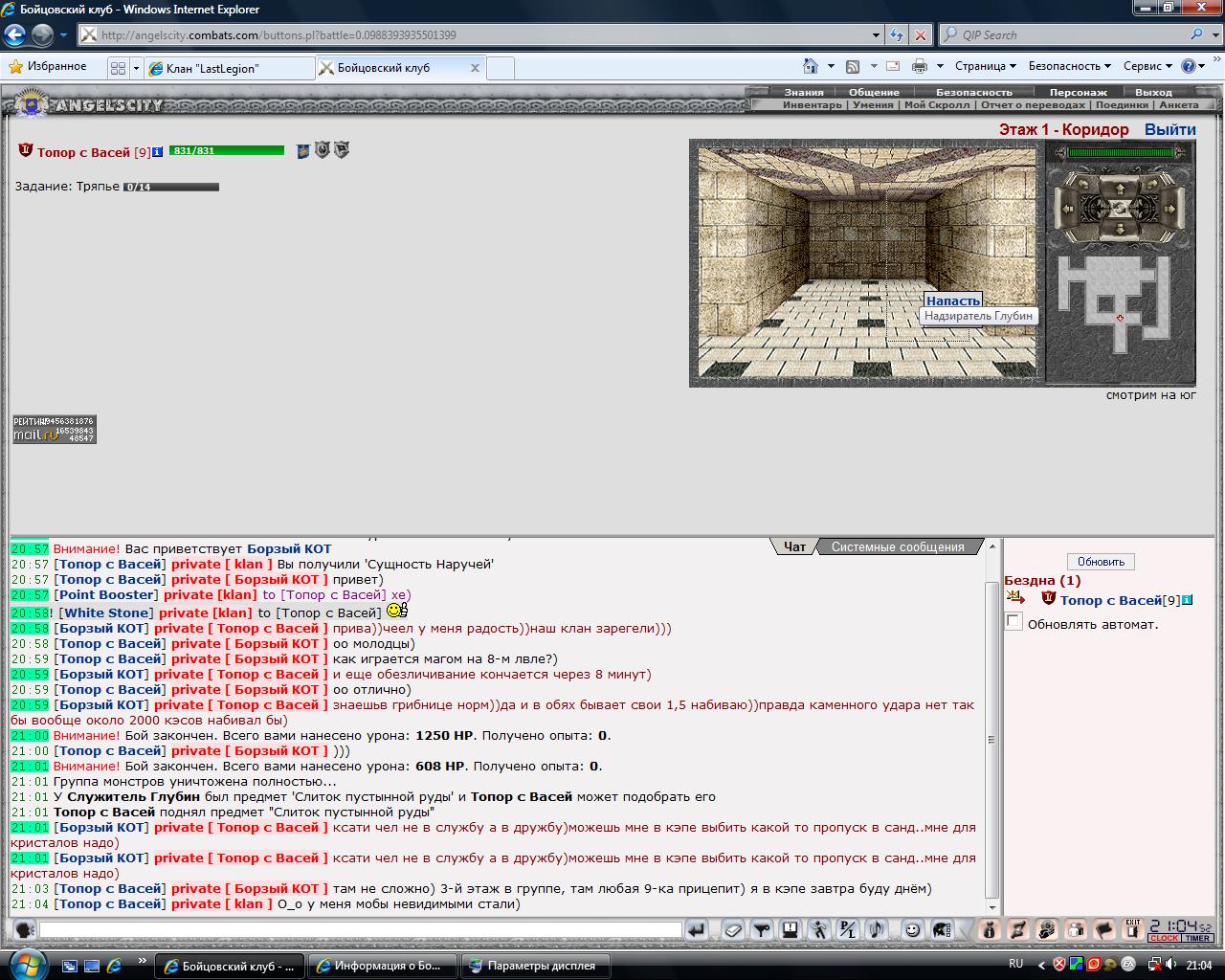Click the 'Выйти' link
The height and width of the screenshot is (980, 1225).
click(x=1169, y=129)
